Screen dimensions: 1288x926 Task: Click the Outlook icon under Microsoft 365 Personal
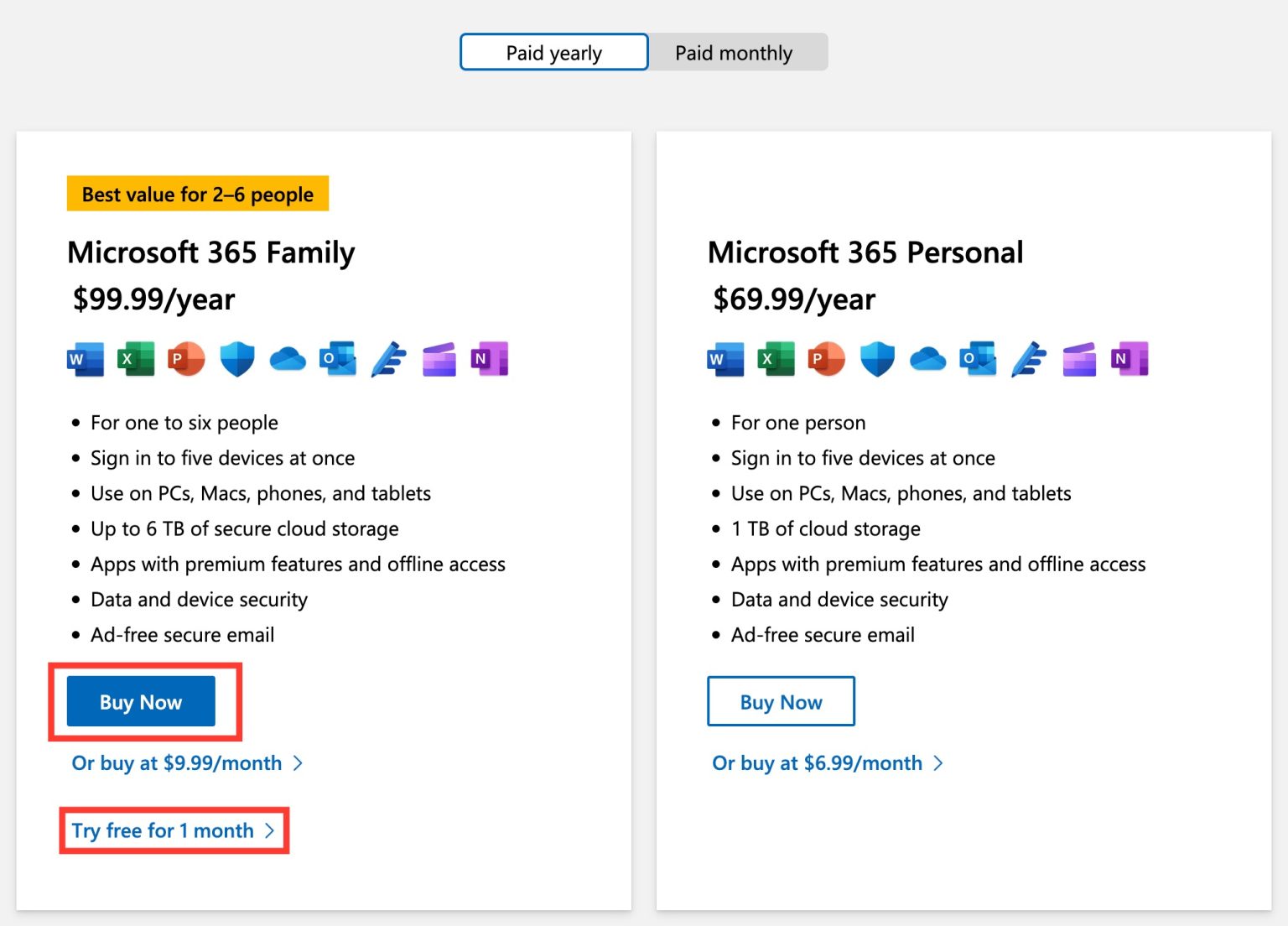pyautogui.click(x=978, y=358)
